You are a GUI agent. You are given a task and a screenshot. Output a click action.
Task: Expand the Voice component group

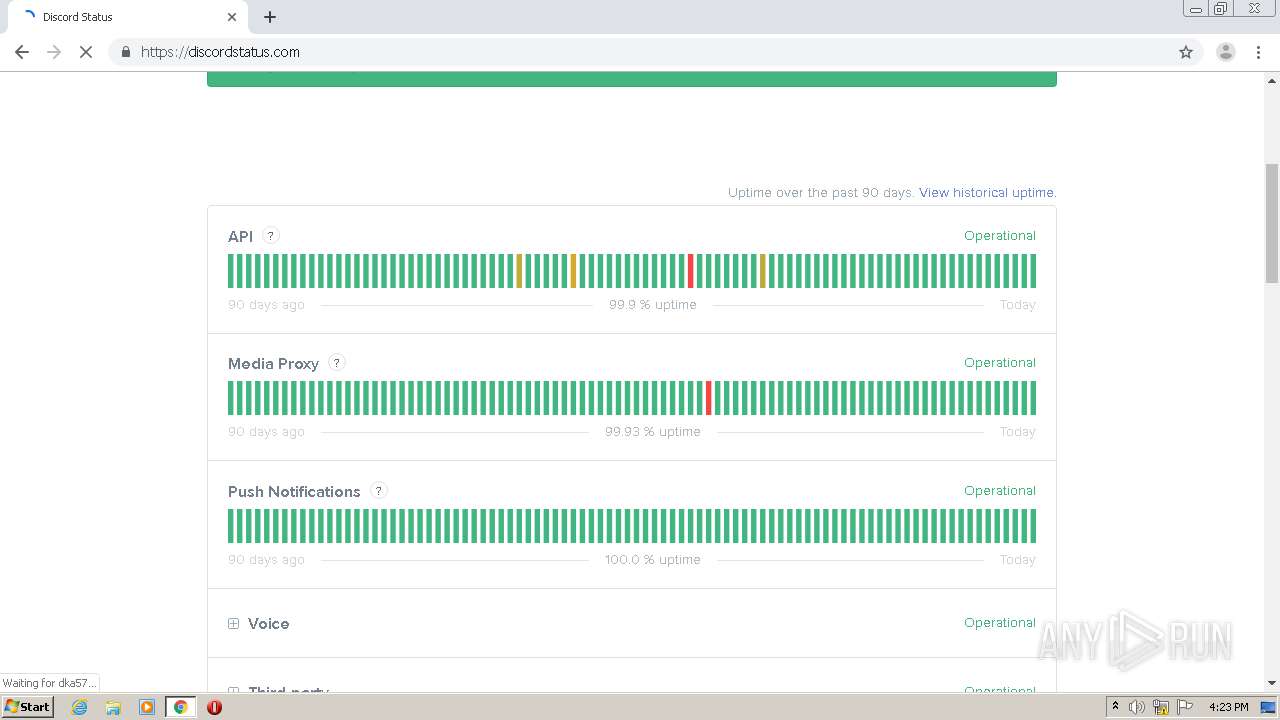(x=233, y=623)
